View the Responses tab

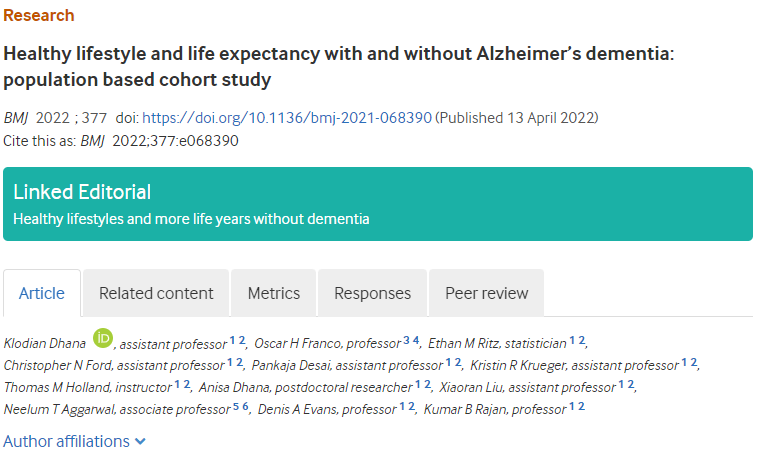(372, 293)
